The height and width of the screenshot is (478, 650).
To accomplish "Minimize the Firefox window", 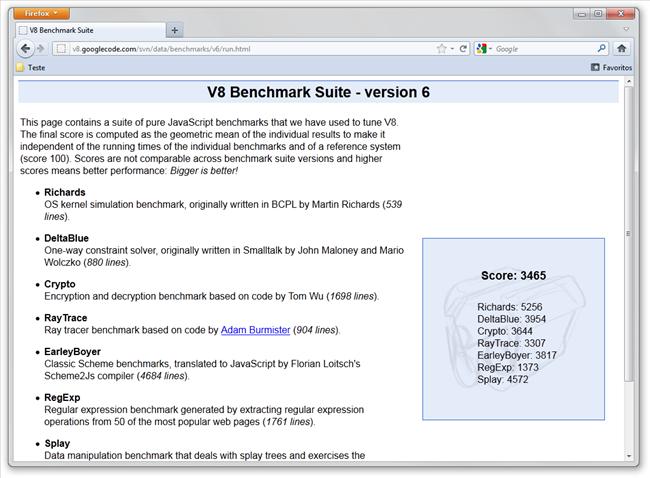I will point(582,14).
